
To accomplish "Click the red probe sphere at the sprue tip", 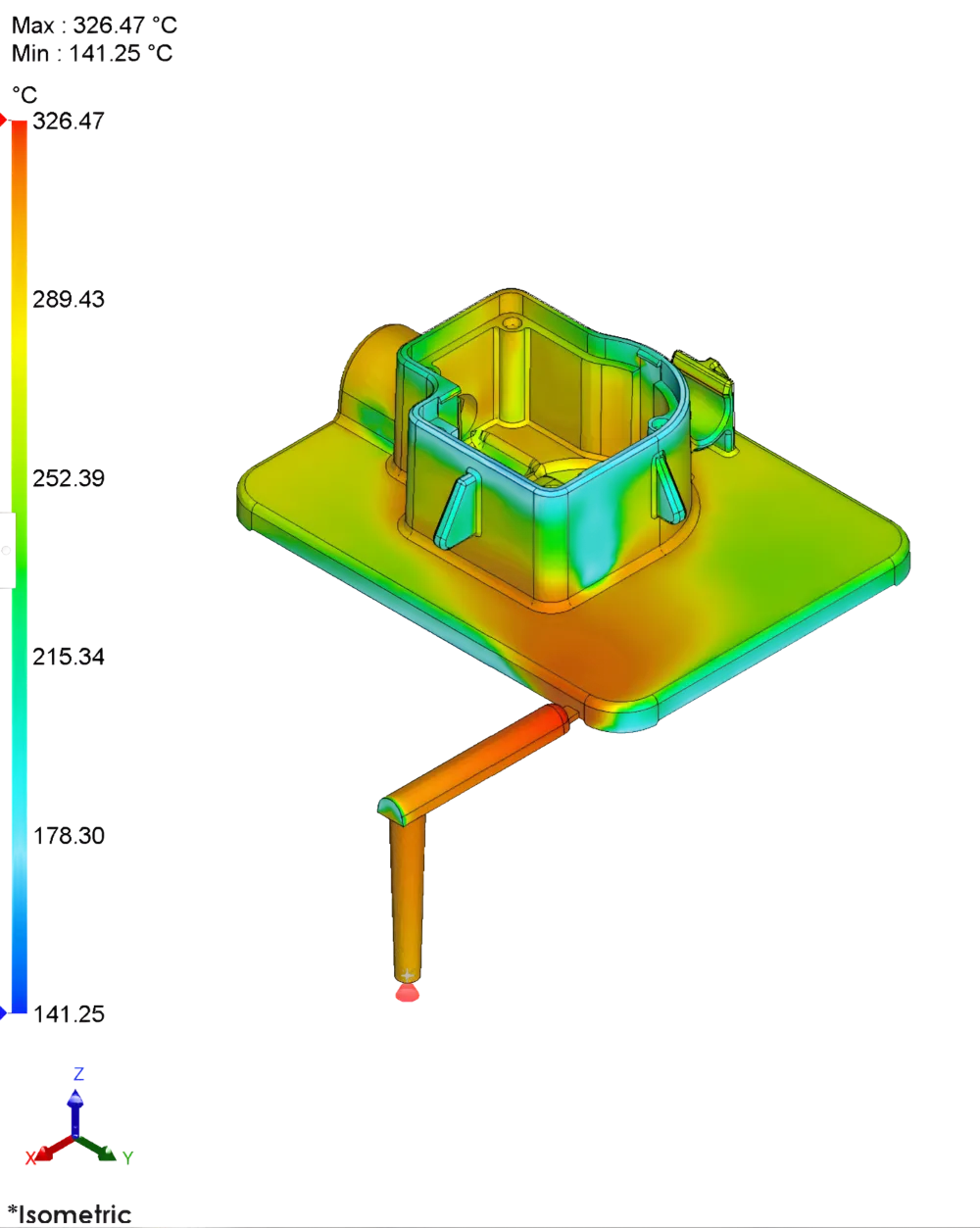I will point(406,992).
